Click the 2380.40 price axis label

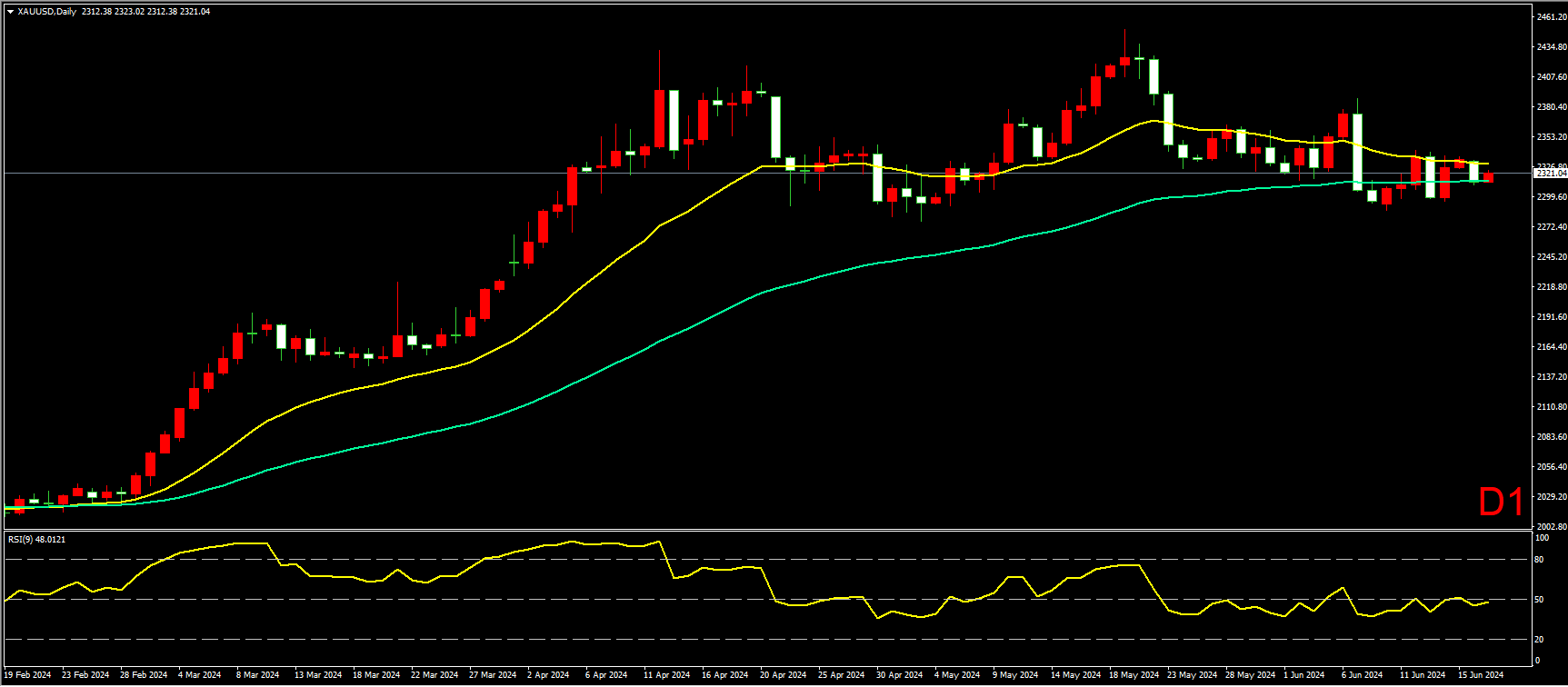point(1551,107)
